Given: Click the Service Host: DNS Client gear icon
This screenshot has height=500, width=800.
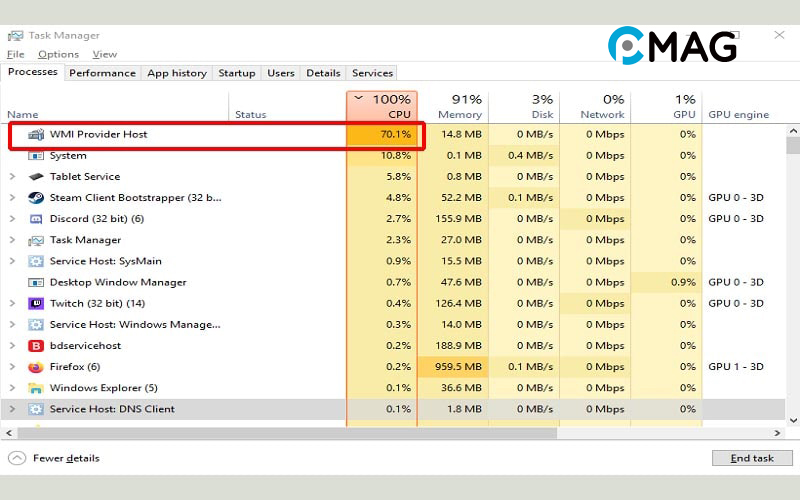Looking at the screenshot, I should click(x=36, y=409).
